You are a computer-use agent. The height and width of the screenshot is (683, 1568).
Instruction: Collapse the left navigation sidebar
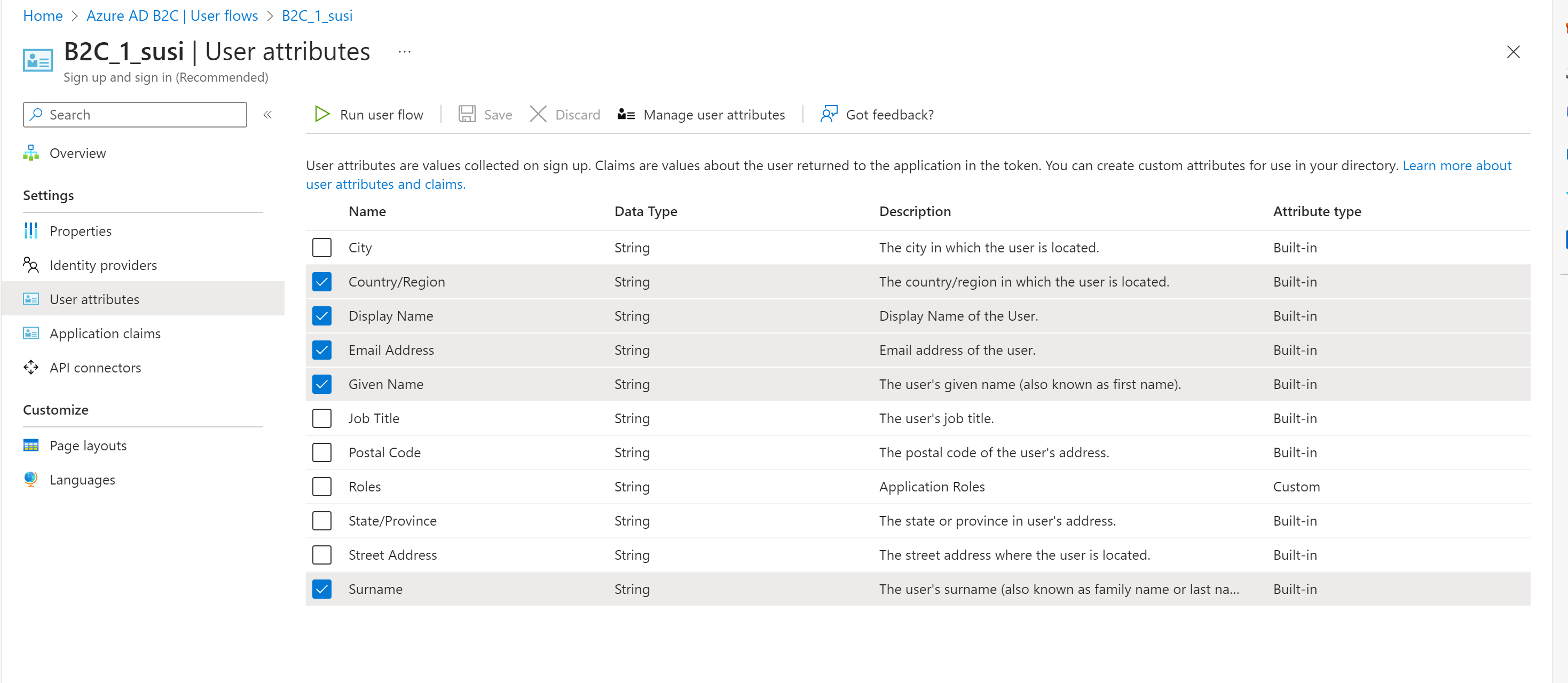(267, 114)
